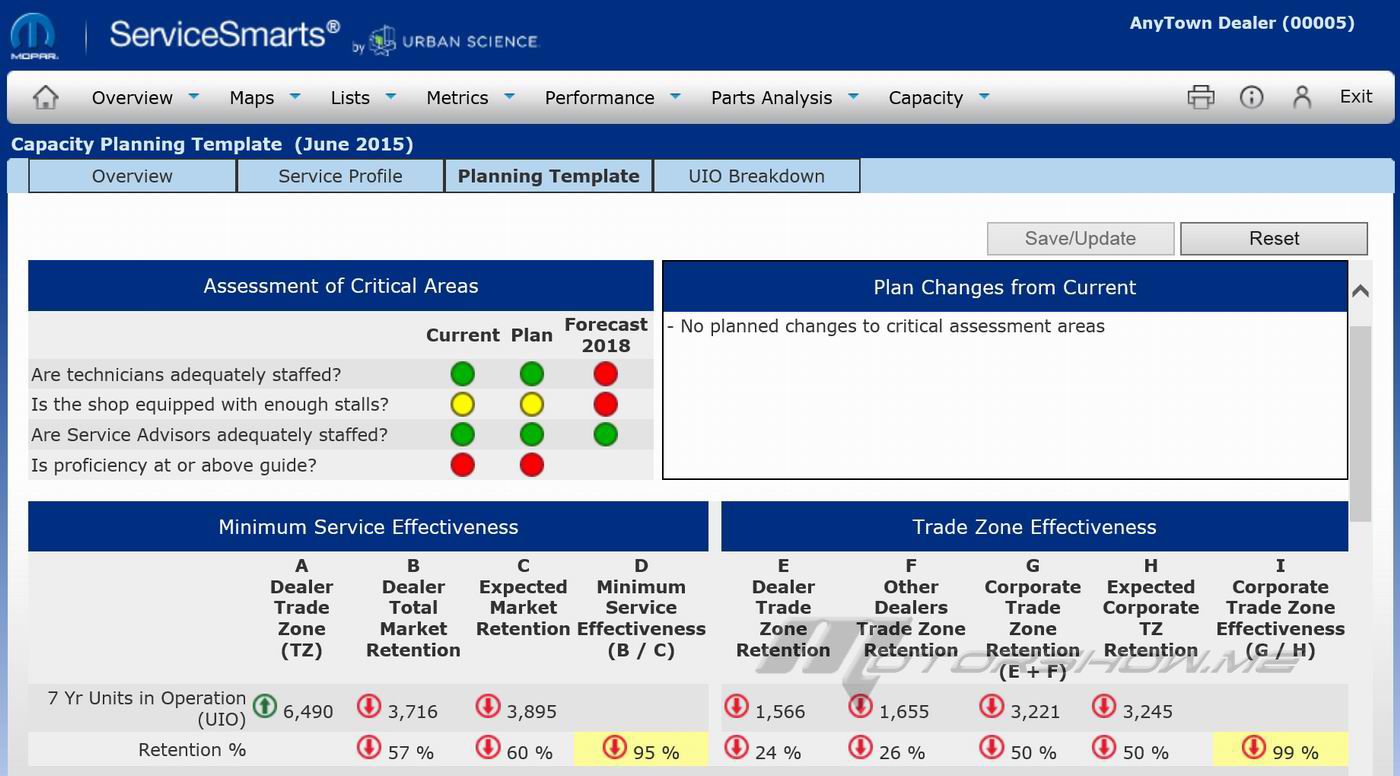The height and width of the screenshot is (776, 1400).
Task: Open the Overview menu in the navigation bar
Action: click(132, 97)
